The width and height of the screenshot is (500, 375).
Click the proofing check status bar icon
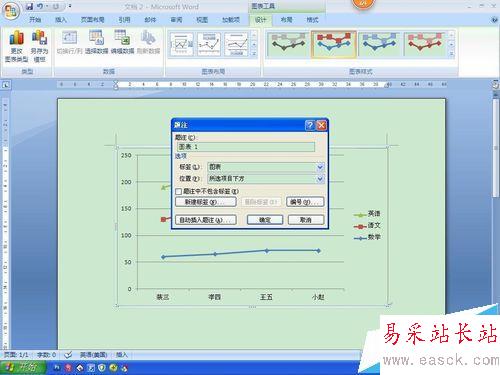68,355
